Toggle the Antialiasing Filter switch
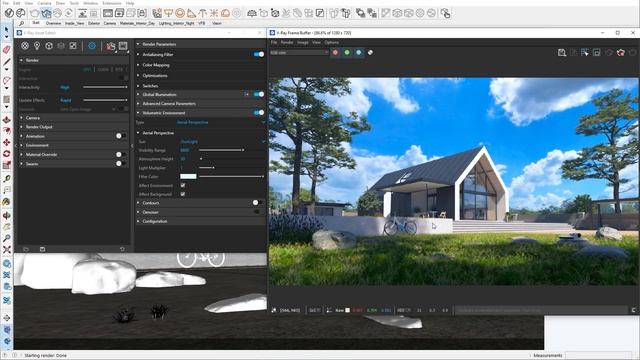This screenshot has width=640, height=360. pyautogui.click(x=258, y=54)
